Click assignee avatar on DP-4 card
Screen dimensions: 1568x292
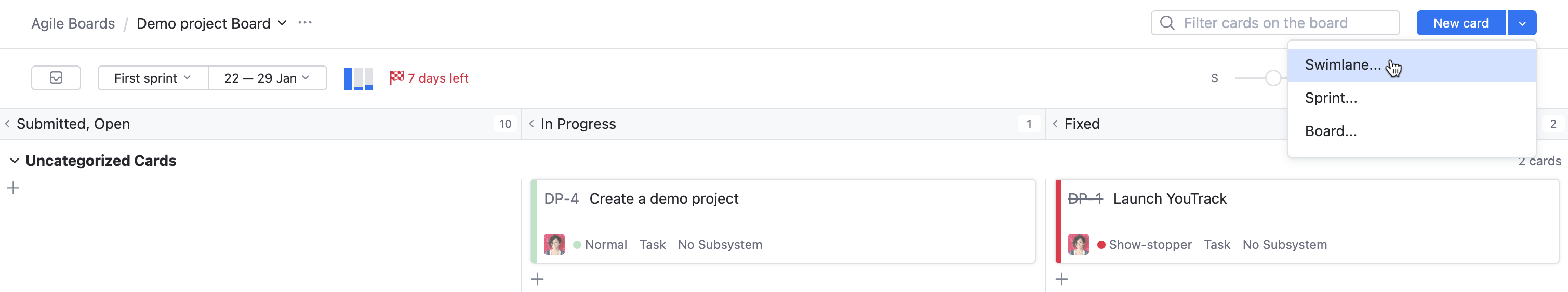pyautogui.click(x=554, y=245)
